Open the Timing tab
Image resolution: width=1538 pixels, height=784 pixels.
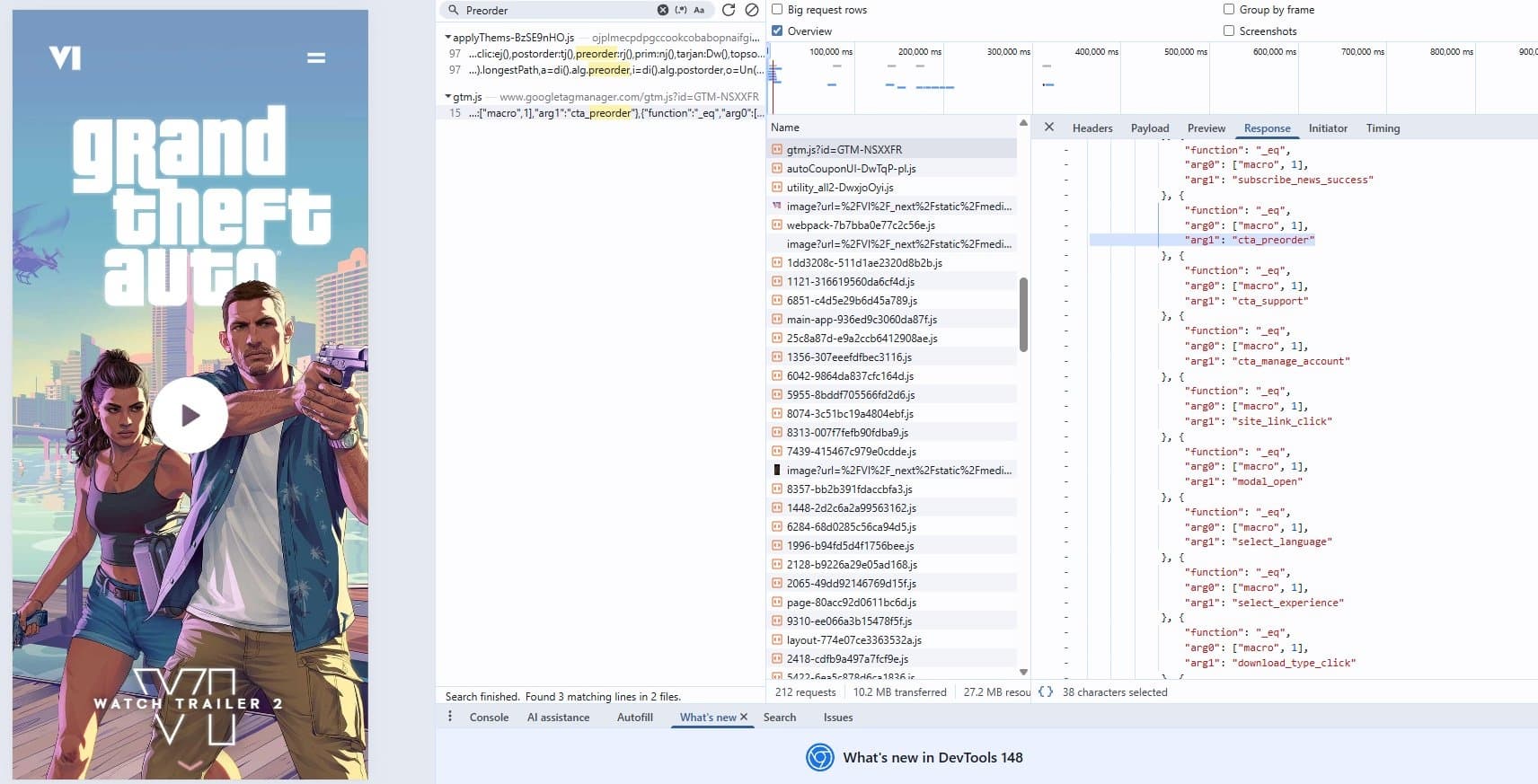[1383, 128]
